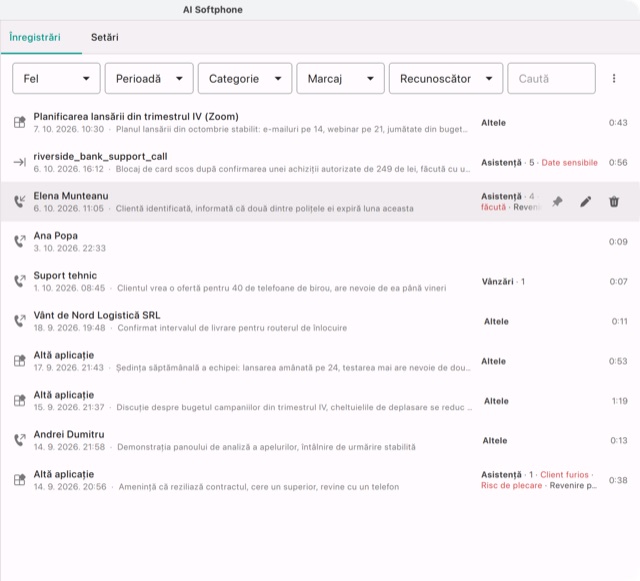This screenshot has width=640, height=581.
Task: Click the 0:38 duration value
Action: [x=618, y=480]
